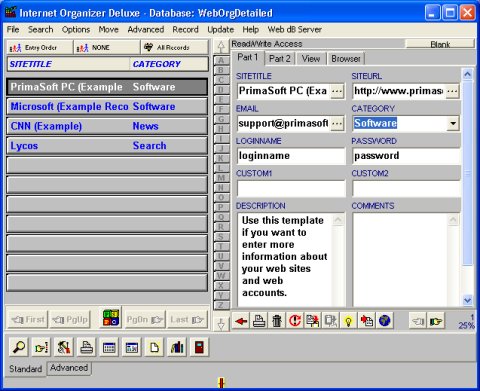The width and height of the screenshot is (480, 391).
Task: Click the SITETITLE column header
Action: (68, 64)
